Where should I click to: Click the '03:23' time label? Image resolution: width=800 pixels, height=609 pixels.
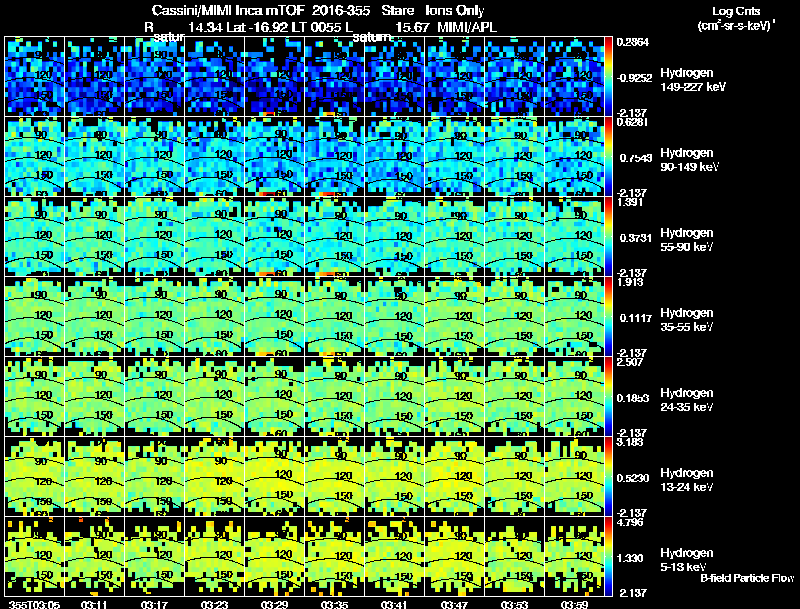click(x=214, y=605)
